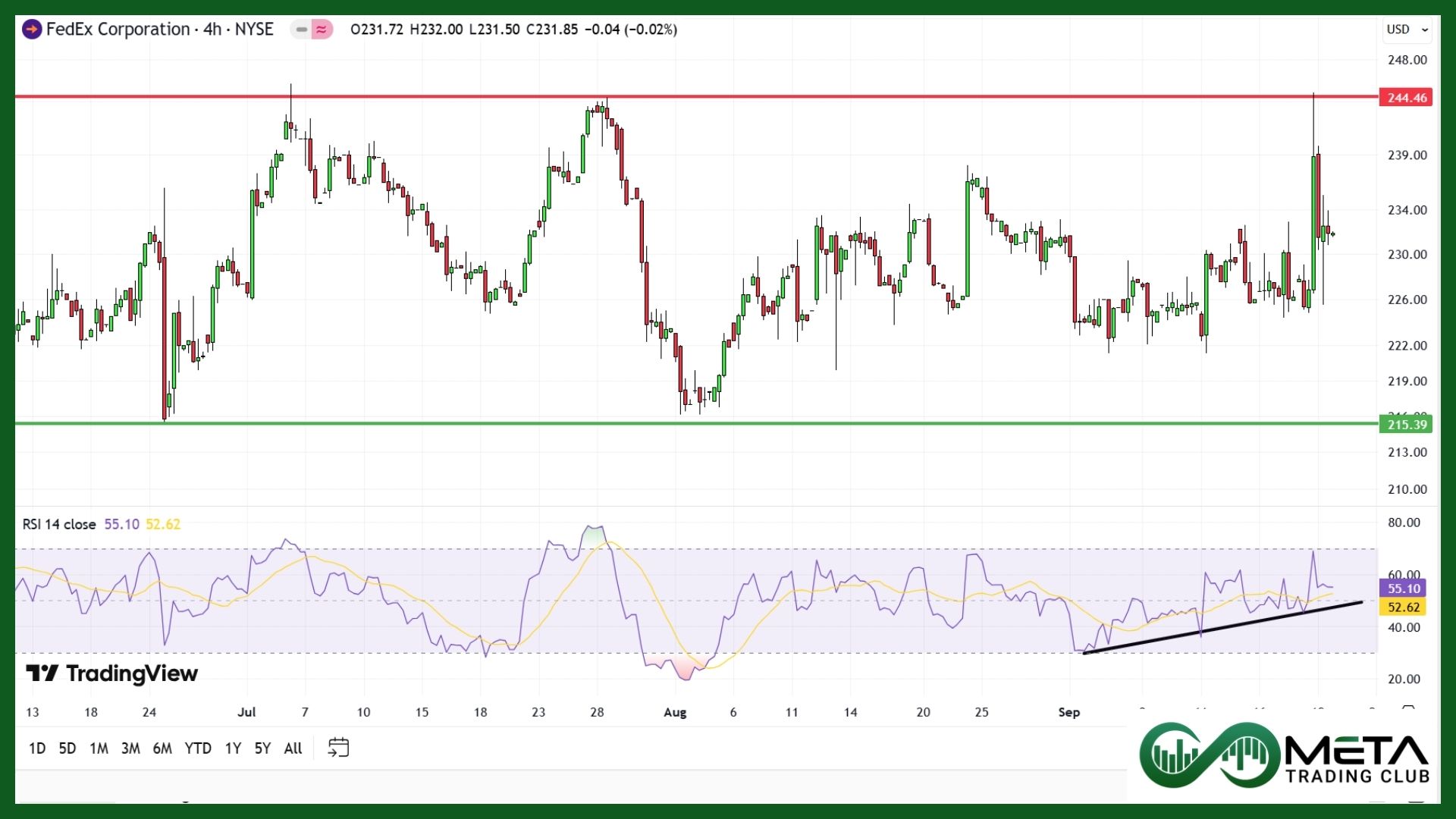Click the purple RSI 55.10 value label
The height and width of the screenshot is (819, 1456).
(1403, 588)
